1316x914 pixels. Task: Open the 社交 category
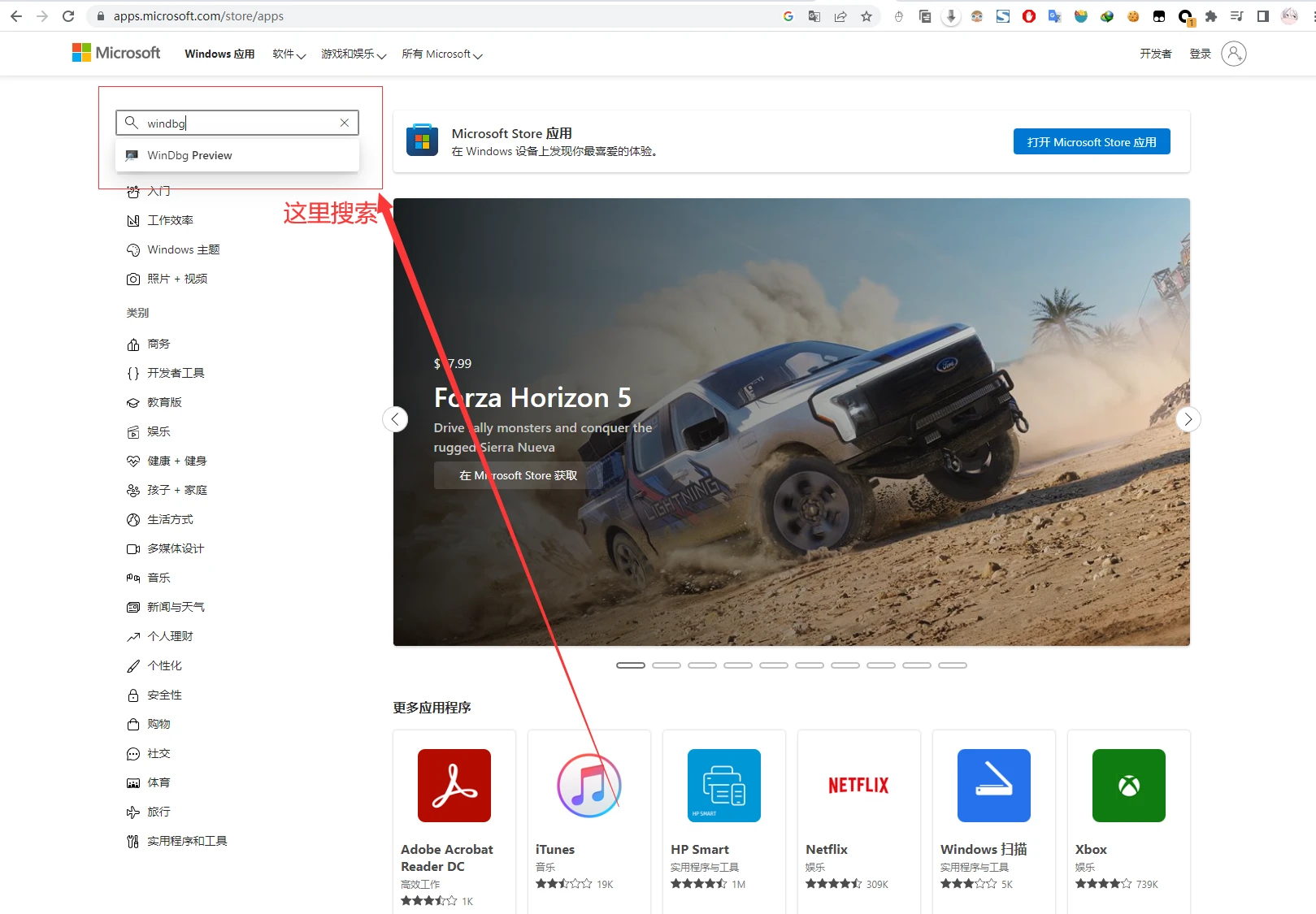click(x=149, y=753)
